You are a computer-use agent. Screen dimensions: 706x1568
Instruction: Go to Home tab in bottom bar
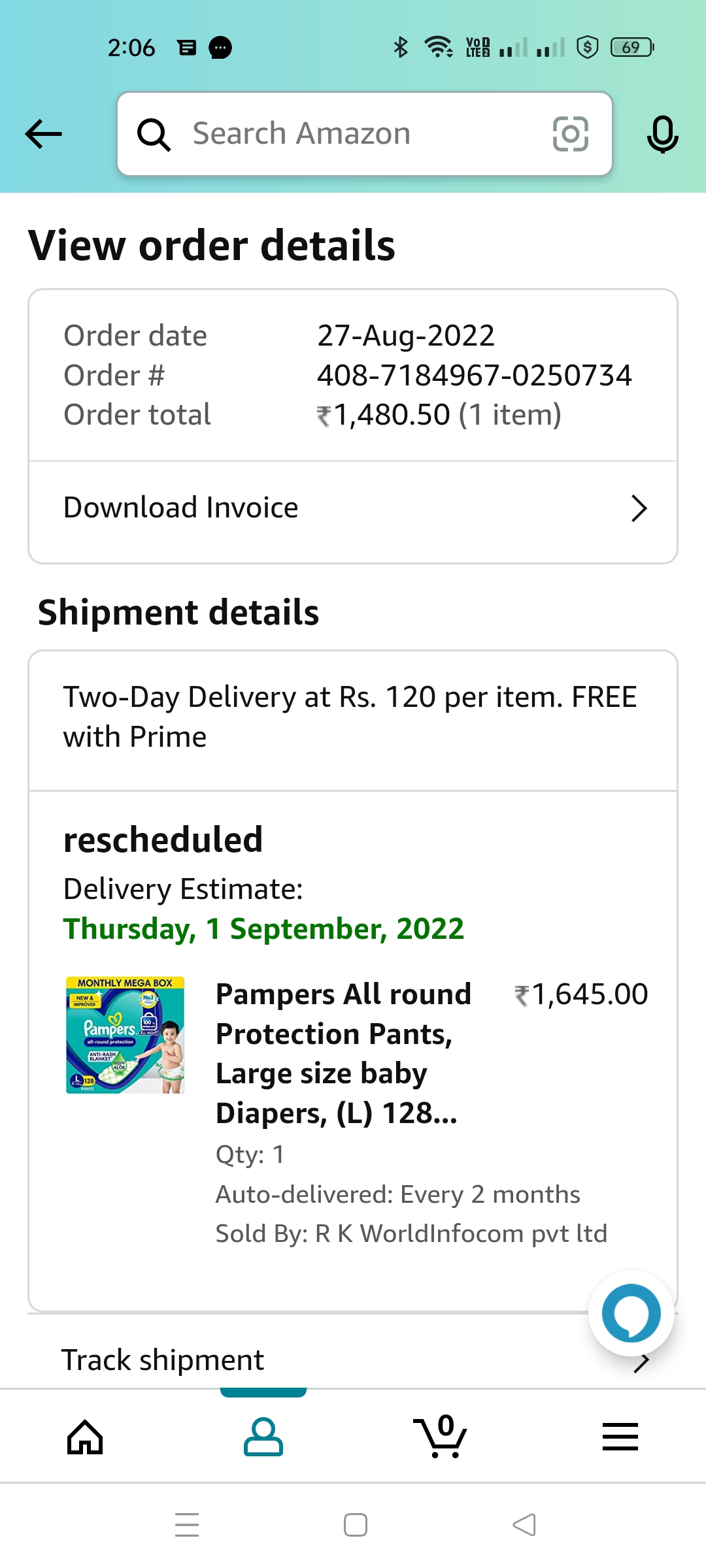[x=86, y=1437]
